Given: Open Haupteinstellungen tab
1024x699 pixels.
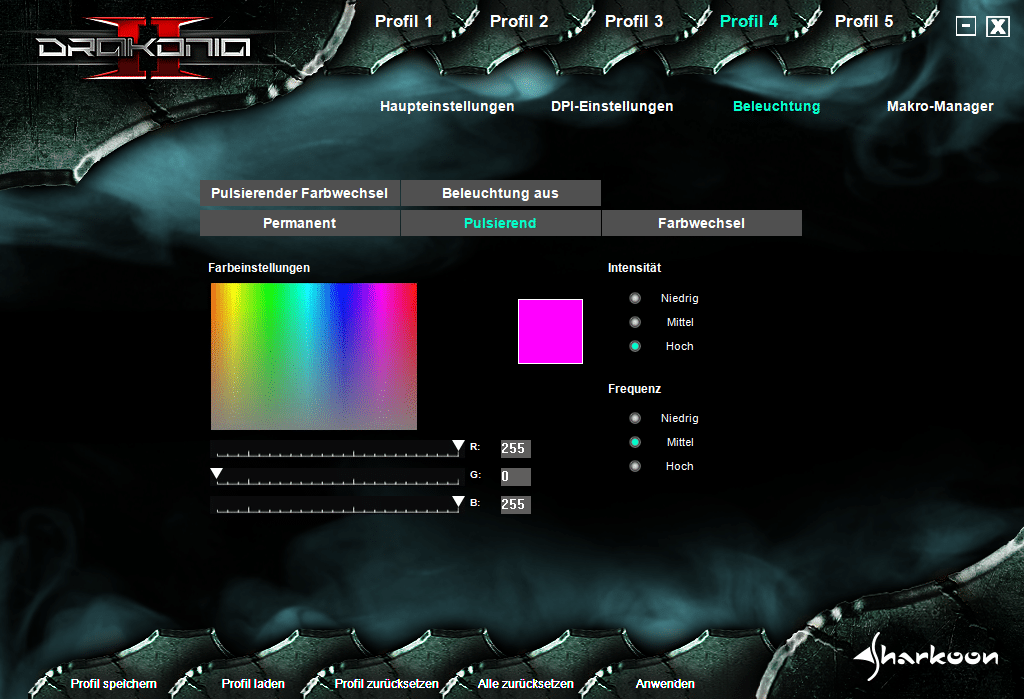Looking at the screenshot, I should (447, 106).
